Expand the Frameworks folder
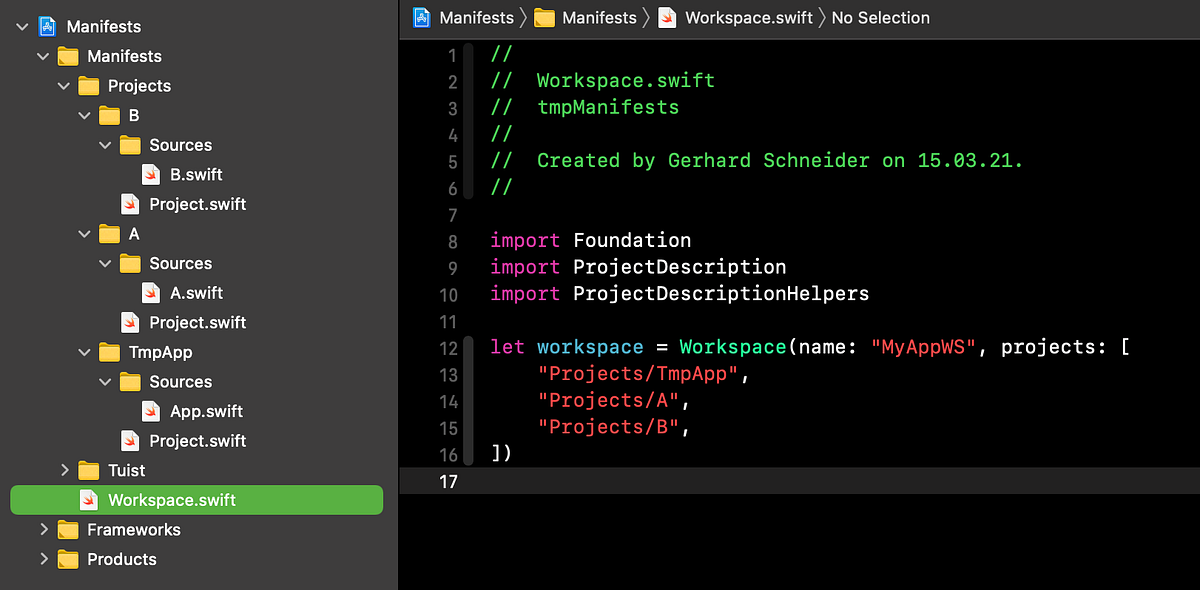The width and height of the screenshot is (1200, 590). point(43,529)
